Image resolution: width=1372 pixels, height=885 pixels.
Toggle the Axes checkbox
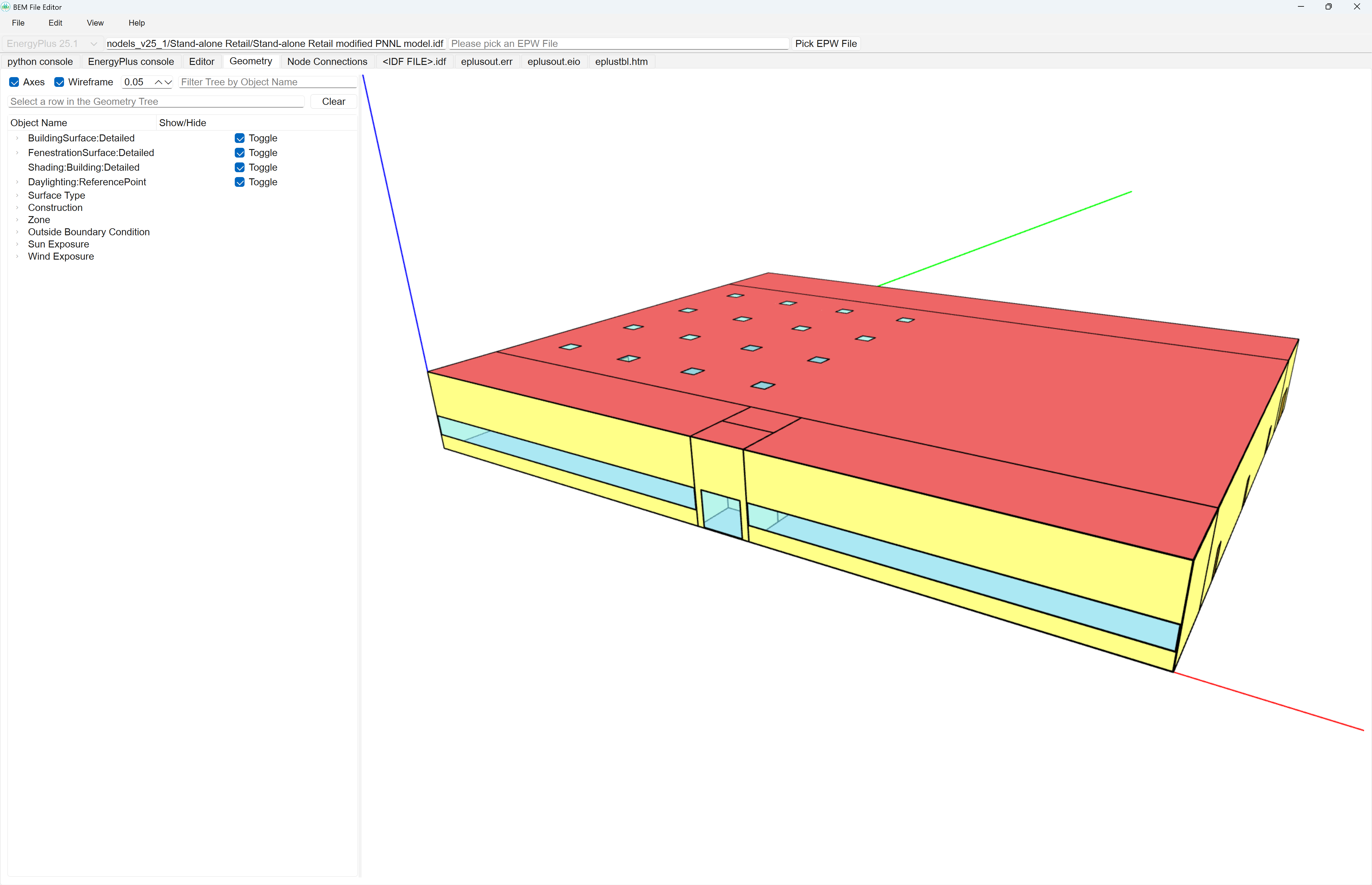click(14, 82)
